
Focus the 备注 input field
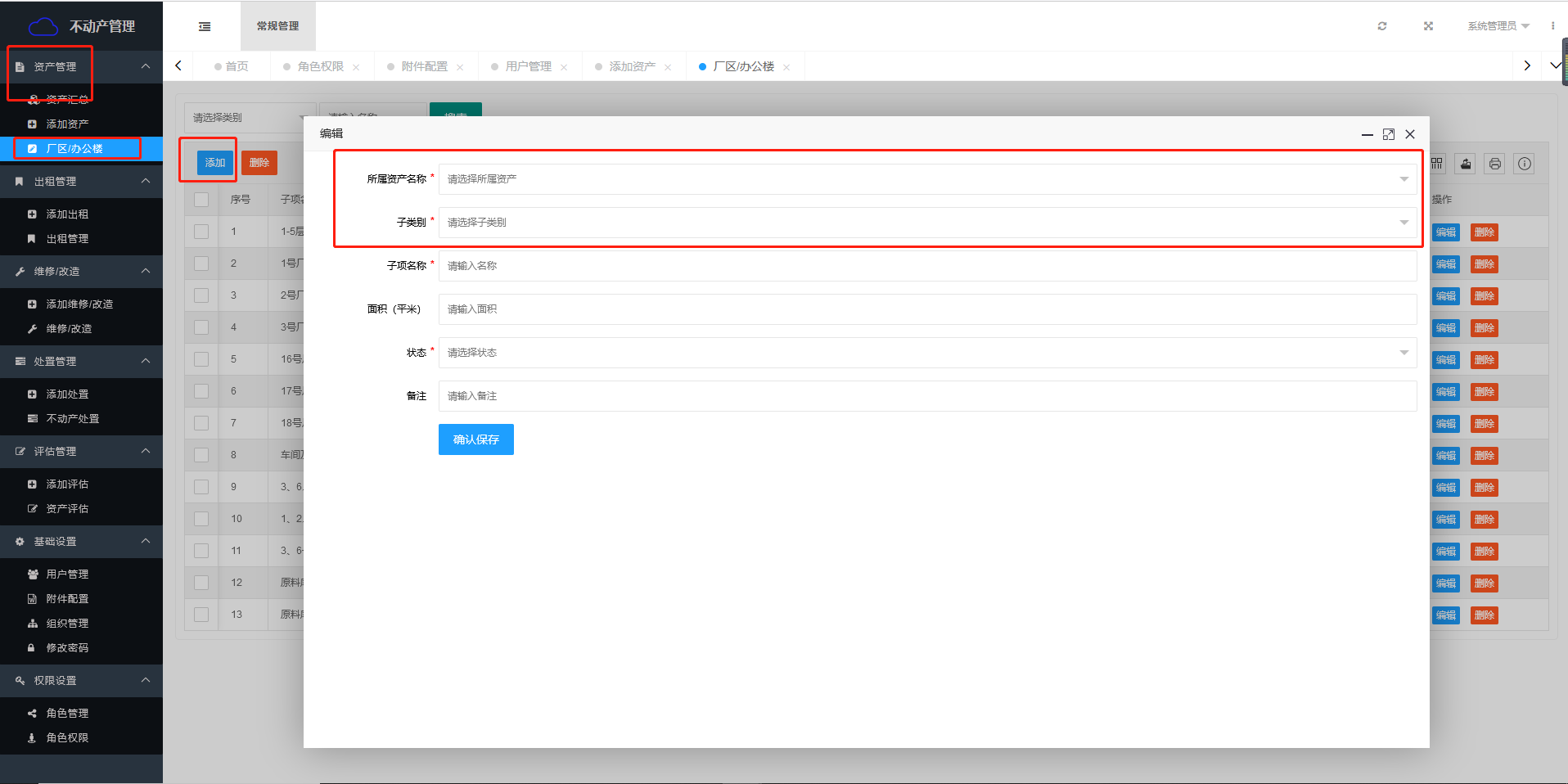pyautogui.click(x=927, y=396)
